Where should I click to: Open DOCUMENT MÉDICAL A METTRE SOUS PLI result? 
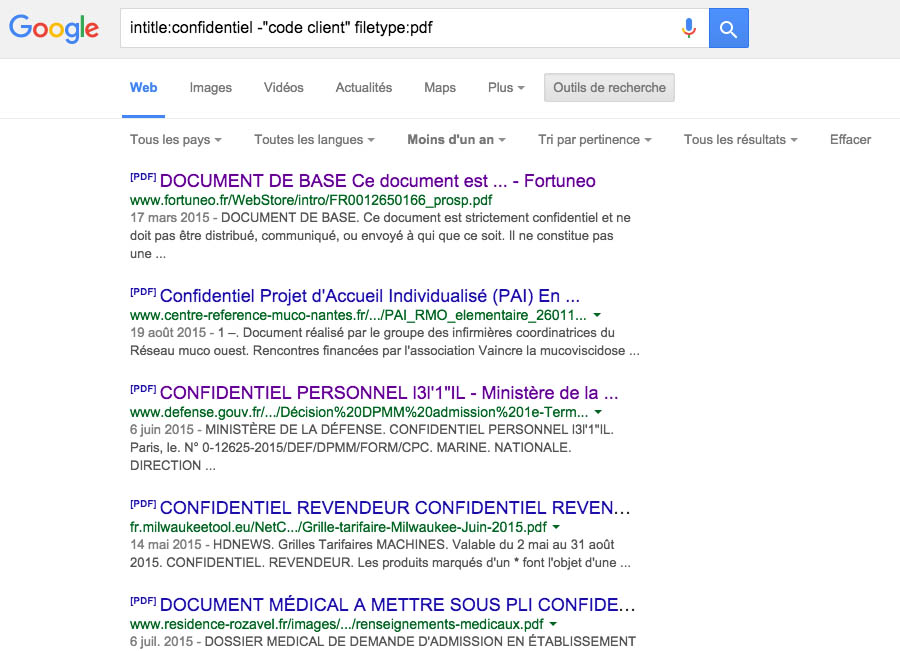pyautogui.click(x=397, y=604)
